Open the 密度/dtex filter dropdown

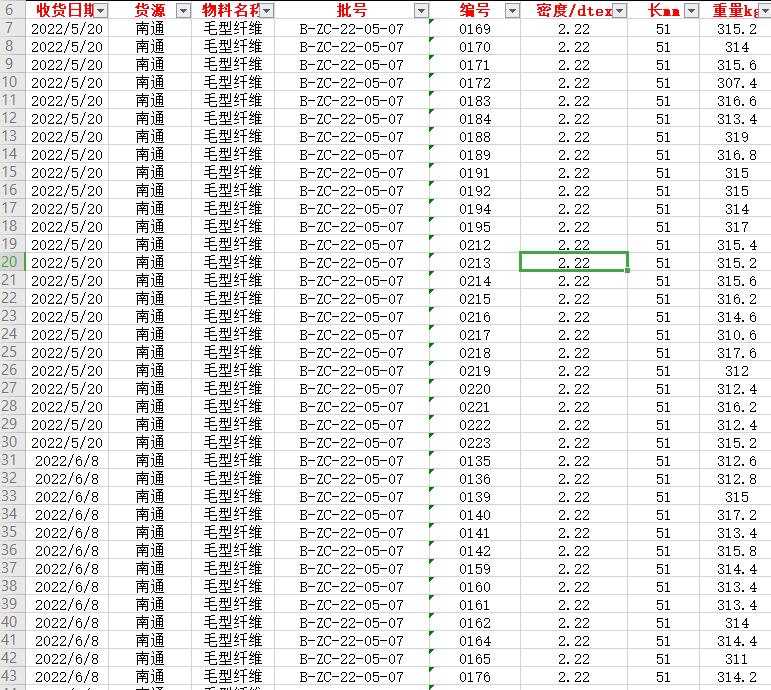[620, 11]
